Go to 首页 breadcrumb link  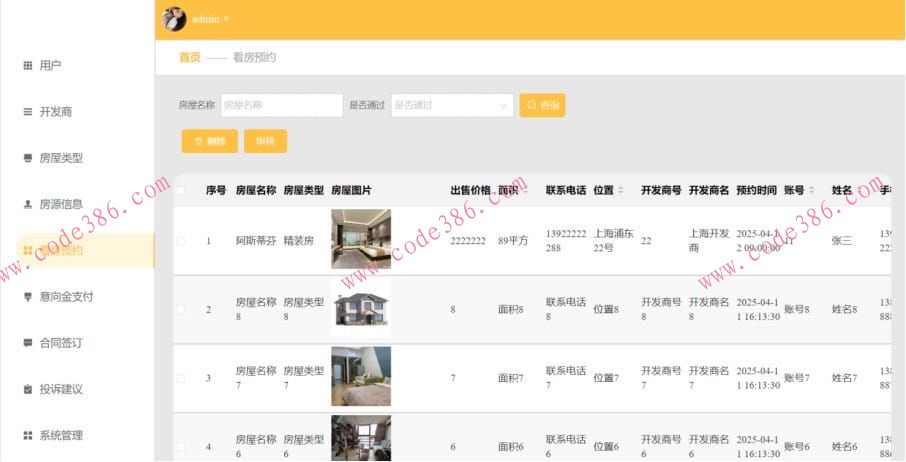pyautogui.click(x=190, y=57)
